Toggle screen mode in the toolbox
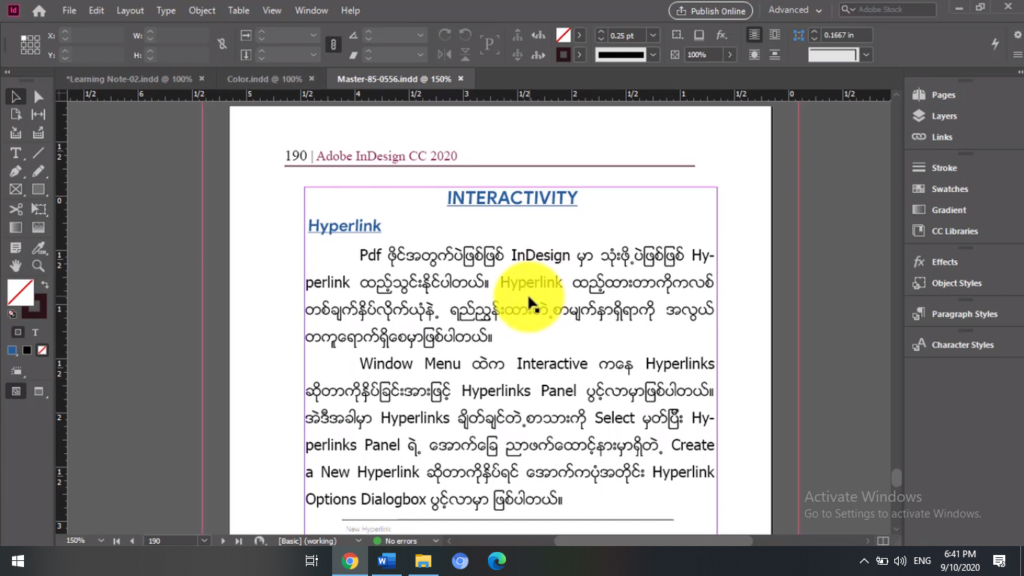Screen dimensions: 1024x576 pos(39,391)
